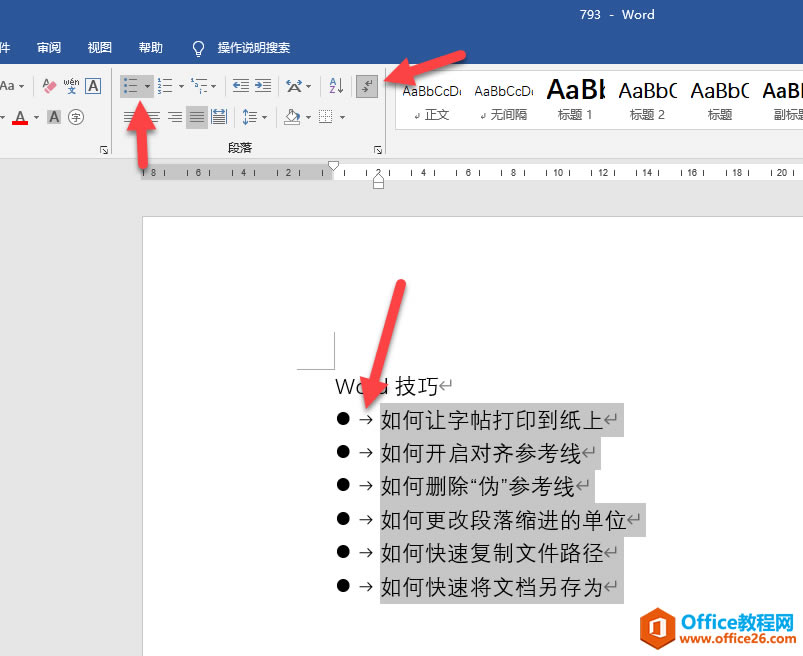The width and height of the screenshot is (803, 656).
Task: Increase indent of the paragraph
Action: click(x=263, y=86)
